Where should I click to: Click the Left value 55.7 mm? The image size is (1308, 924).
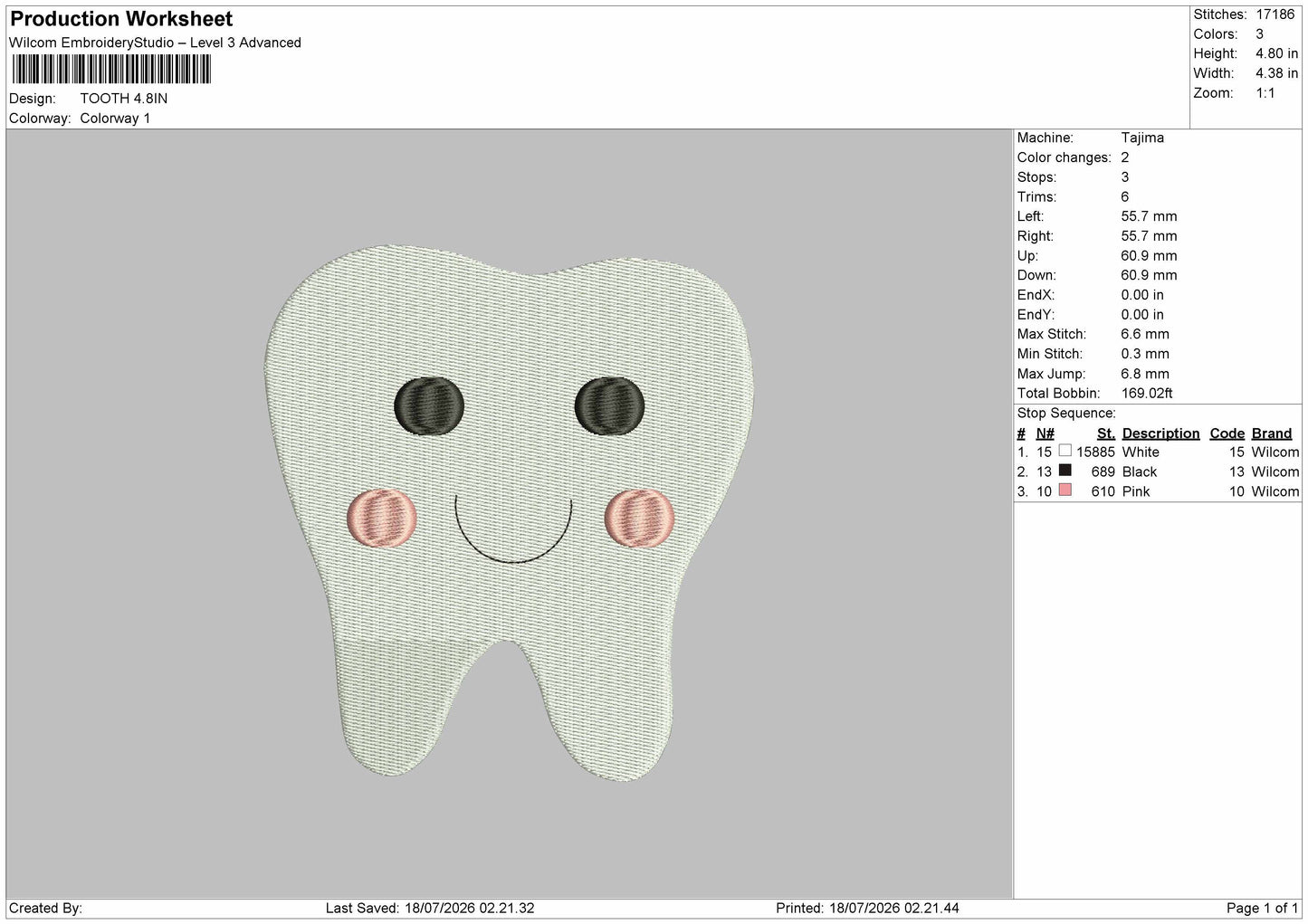pos(1149,216)
